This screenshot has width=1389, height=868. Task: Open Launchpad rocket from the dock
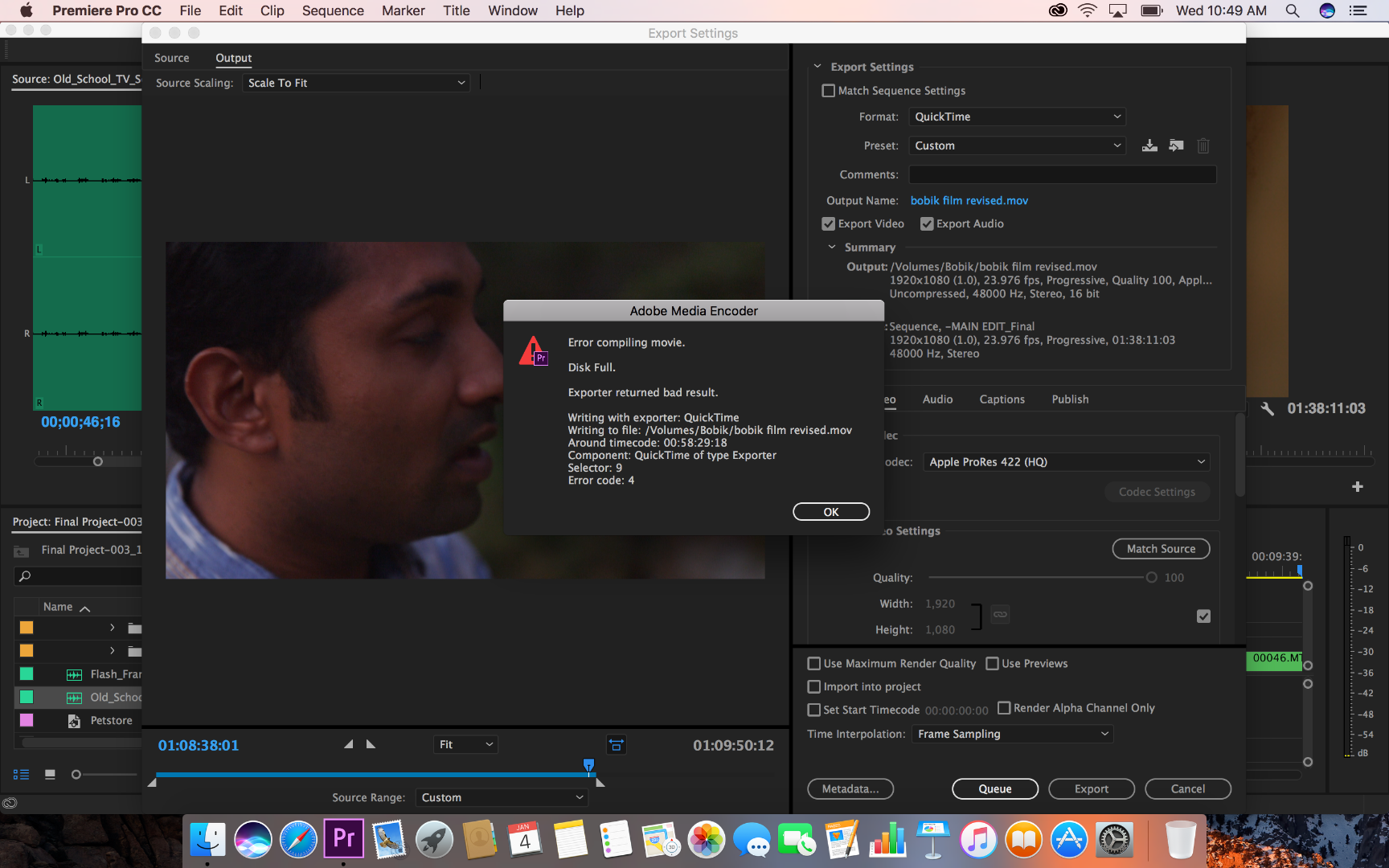tap(434, 839)
